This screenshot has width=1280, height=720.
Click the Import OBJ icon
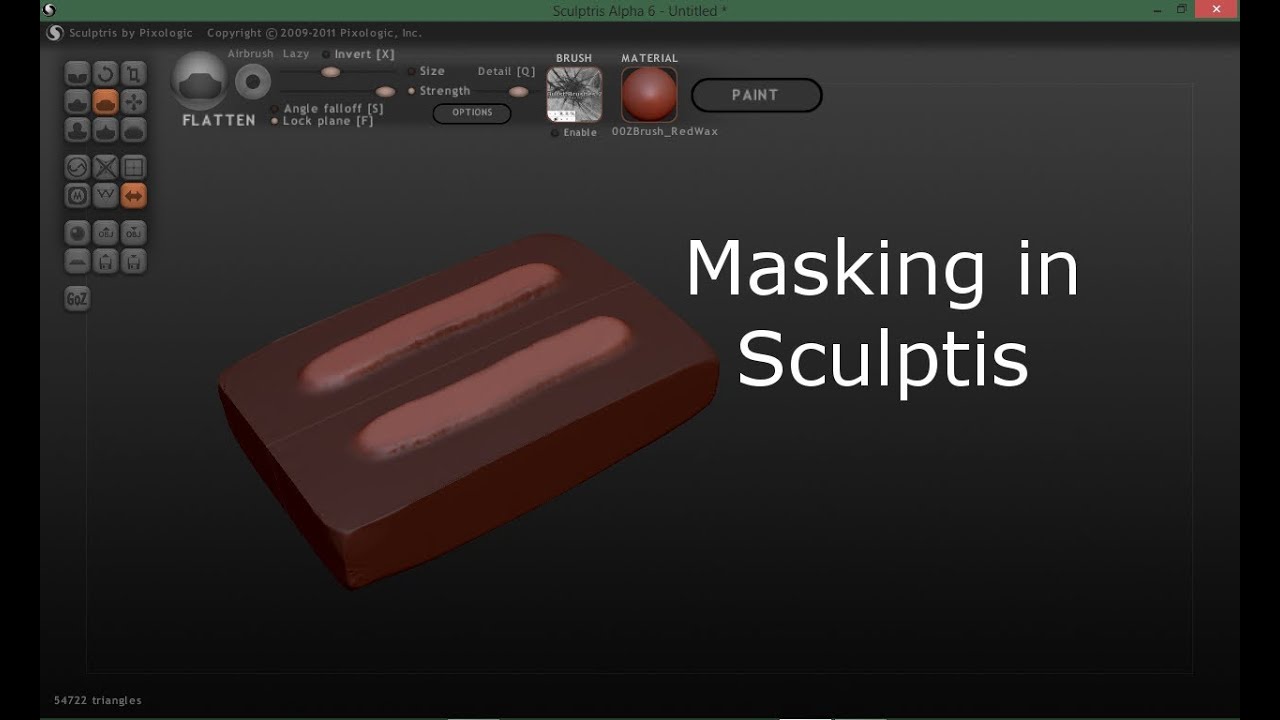(105, 233)
